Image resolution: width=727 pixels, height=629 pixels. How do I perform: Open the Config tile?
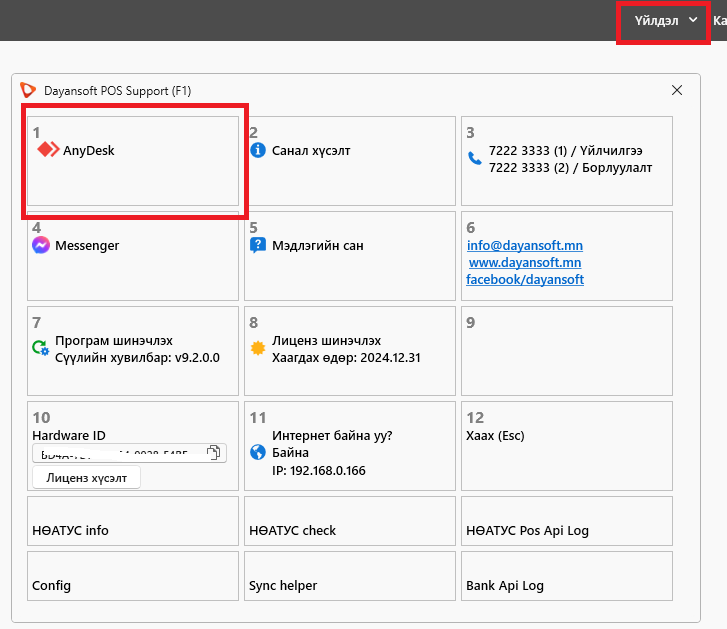(x=133, y=576)
